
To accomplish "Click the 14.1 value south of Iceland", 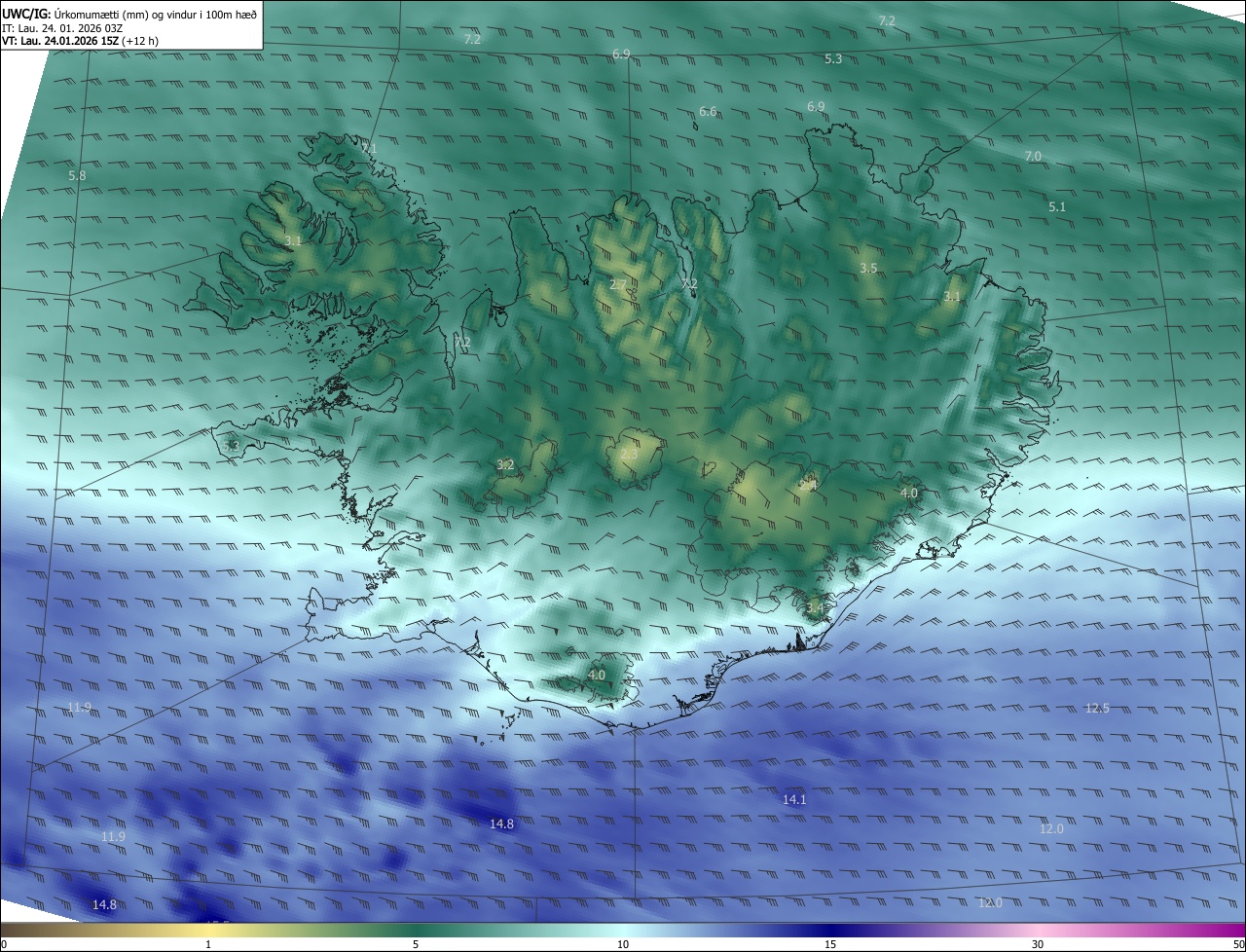I will [x=794, y=799].
